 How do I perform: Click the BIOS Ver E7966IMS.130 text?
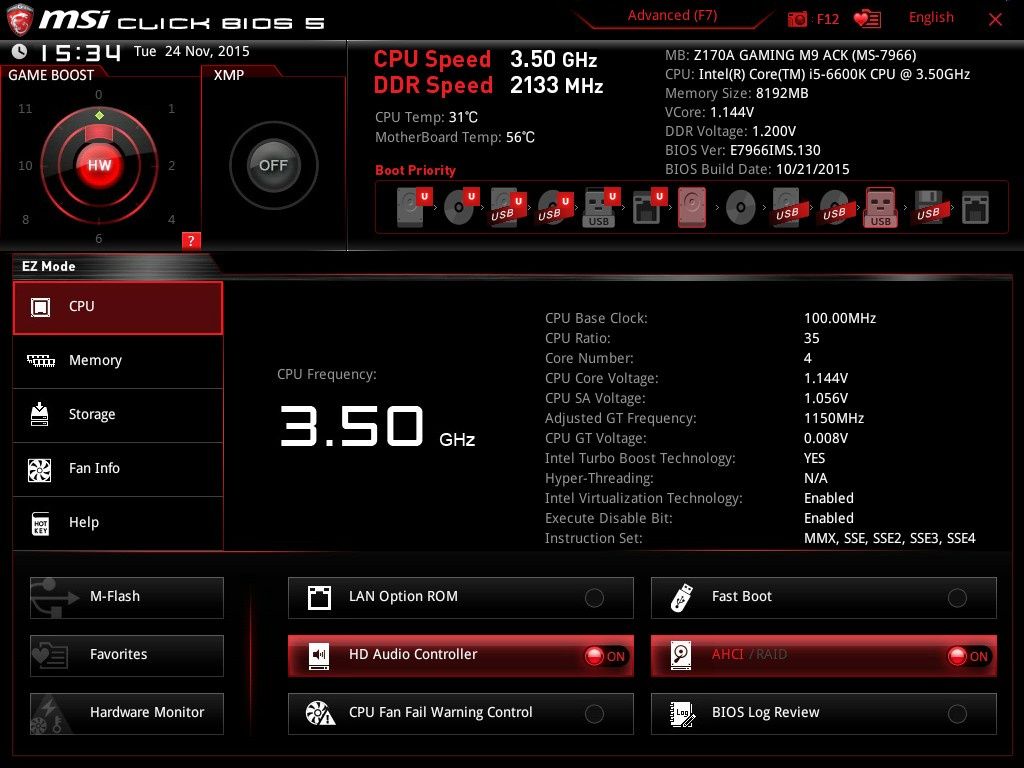click(x=743, y=150)
